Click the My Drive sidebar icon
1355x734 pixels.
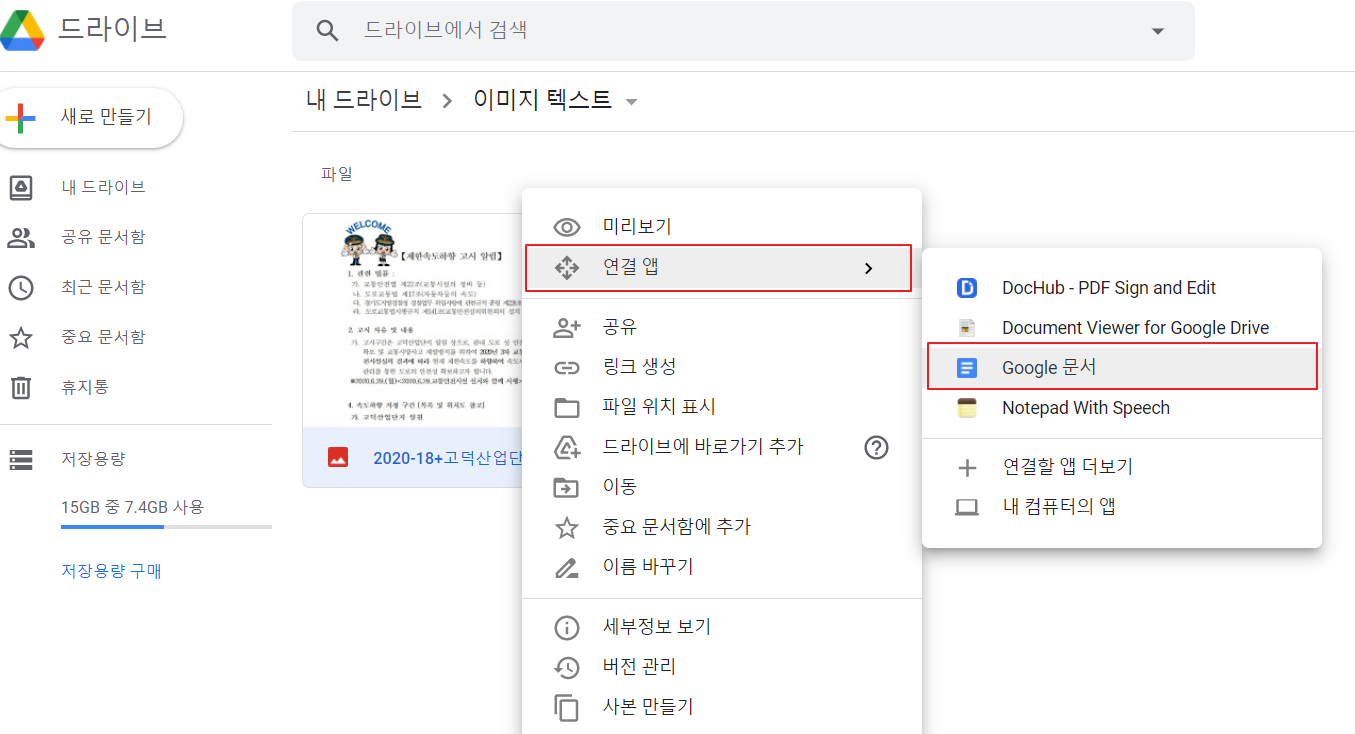tap(21, 187)
